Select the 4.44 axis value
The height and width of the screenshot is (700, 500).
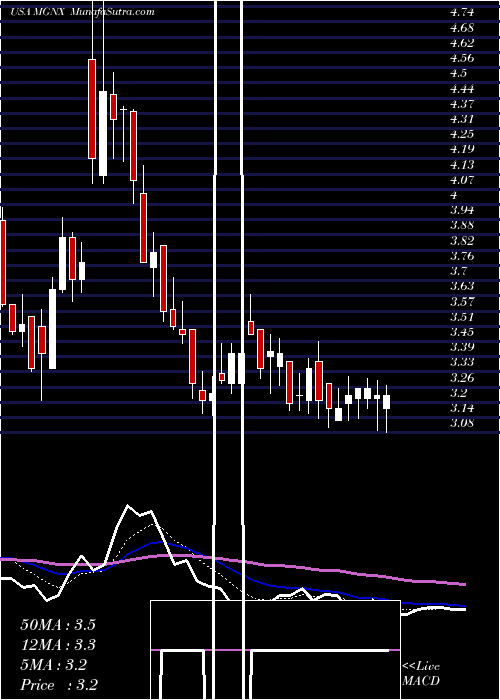[x=462, y=88]
